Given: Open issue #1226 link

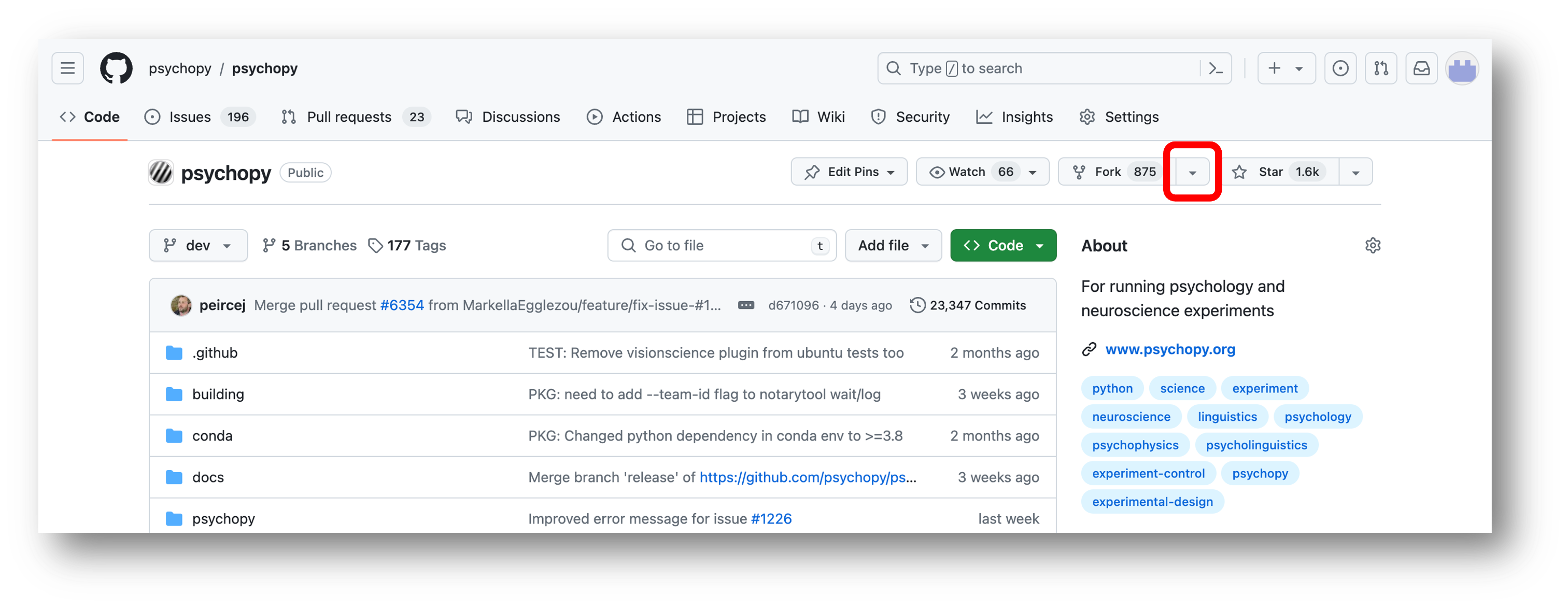Looking at the screenshot, I should (771, 518).
